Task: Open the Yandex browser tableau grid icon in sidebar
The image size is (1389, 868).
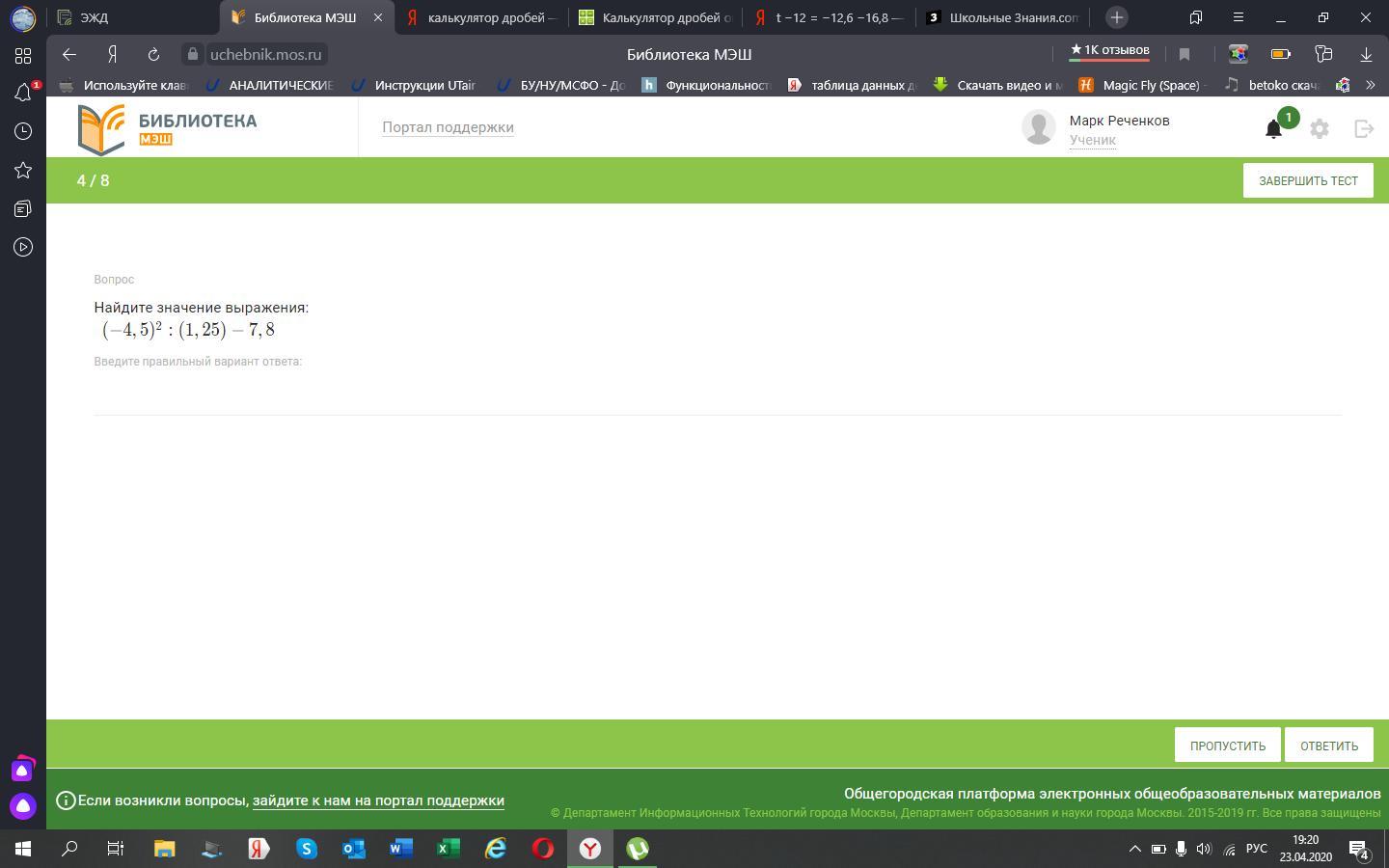Action: [x=23, y=55]
